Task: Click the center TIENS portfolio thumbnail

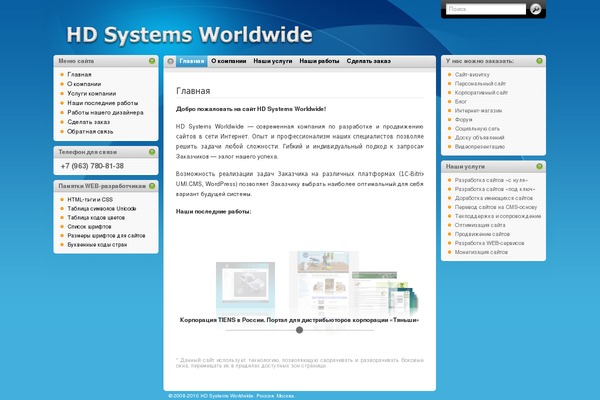Action: pyautogui.click(x=324, y=282)
